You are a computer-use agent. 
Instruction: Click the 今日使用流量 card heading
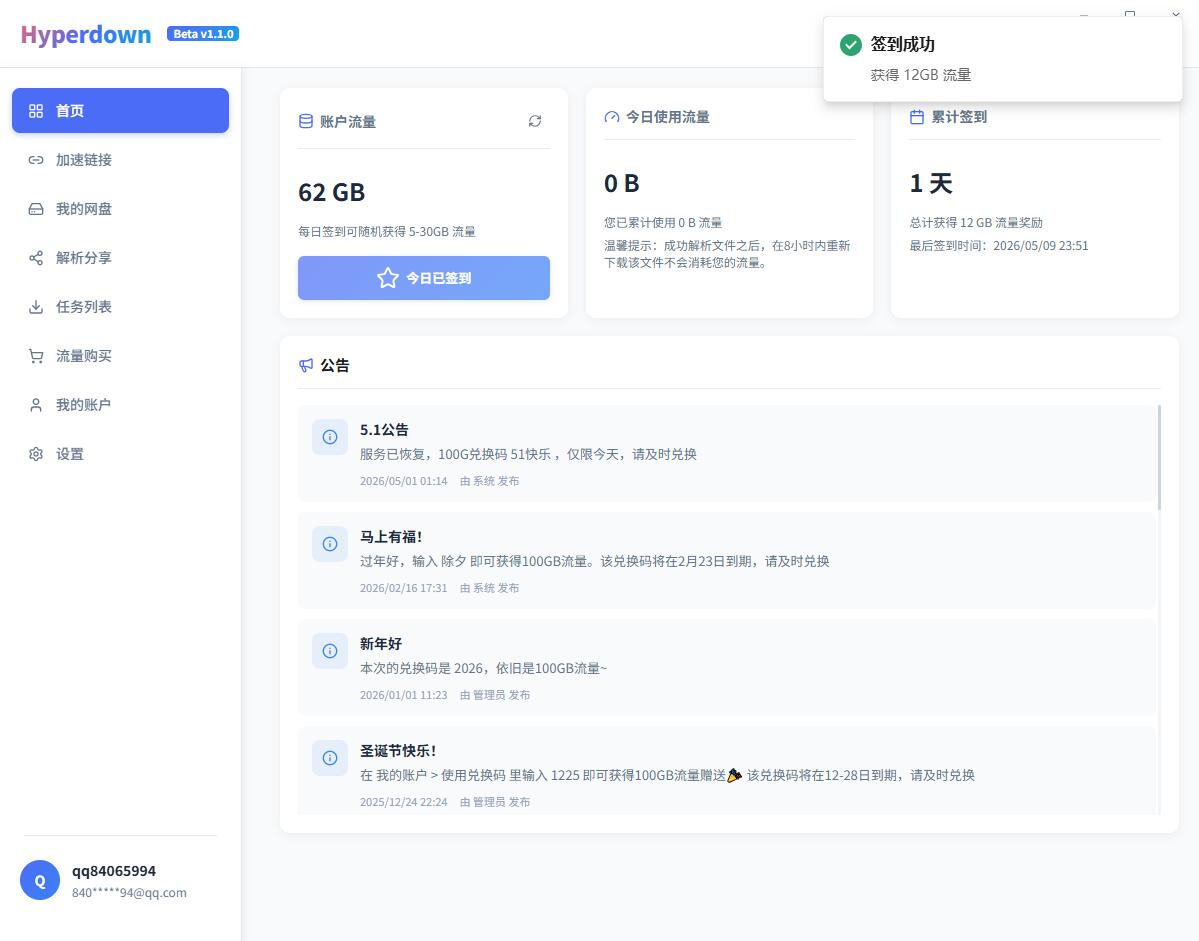[x=668, y=117]
